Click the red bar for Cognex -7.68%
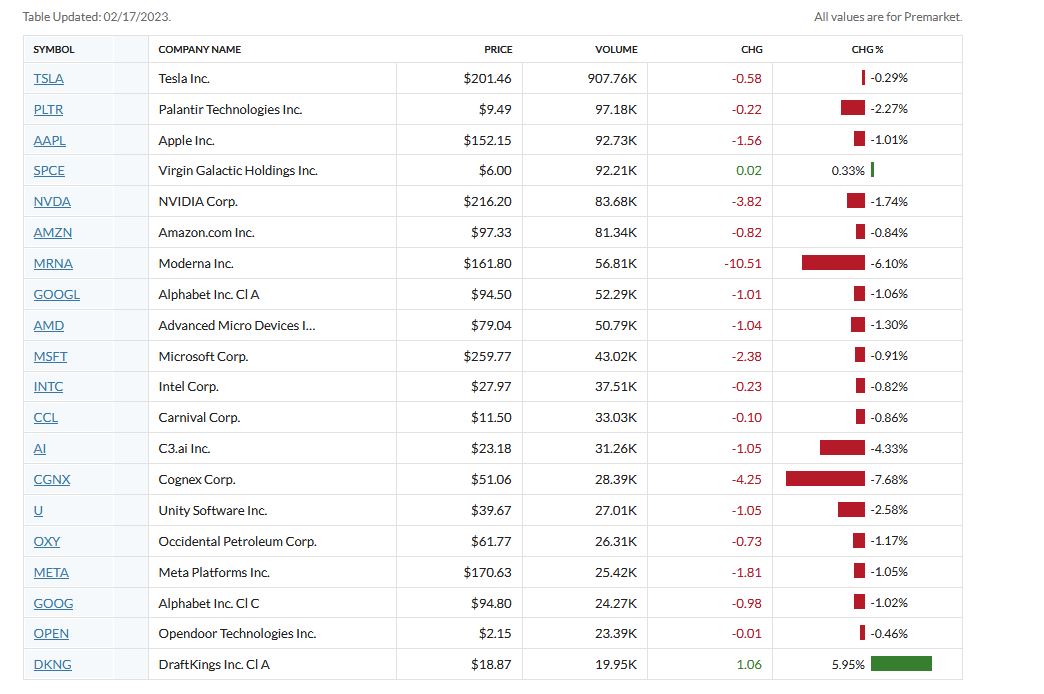The image size is (1044, 694). click(825, 480)
